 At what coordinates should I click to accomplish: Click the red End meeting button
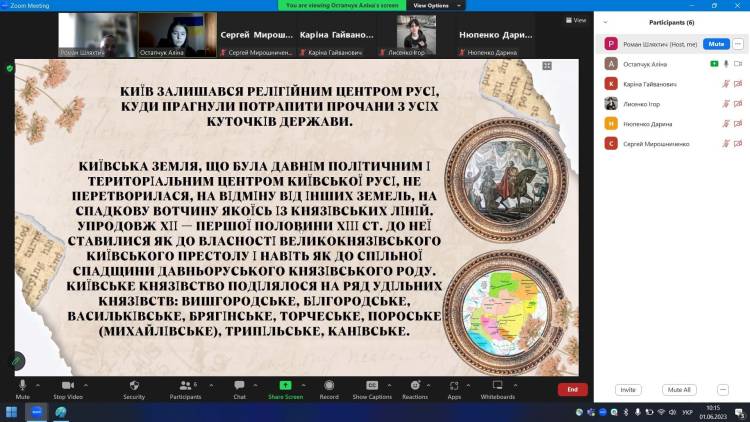pos(572,389)
